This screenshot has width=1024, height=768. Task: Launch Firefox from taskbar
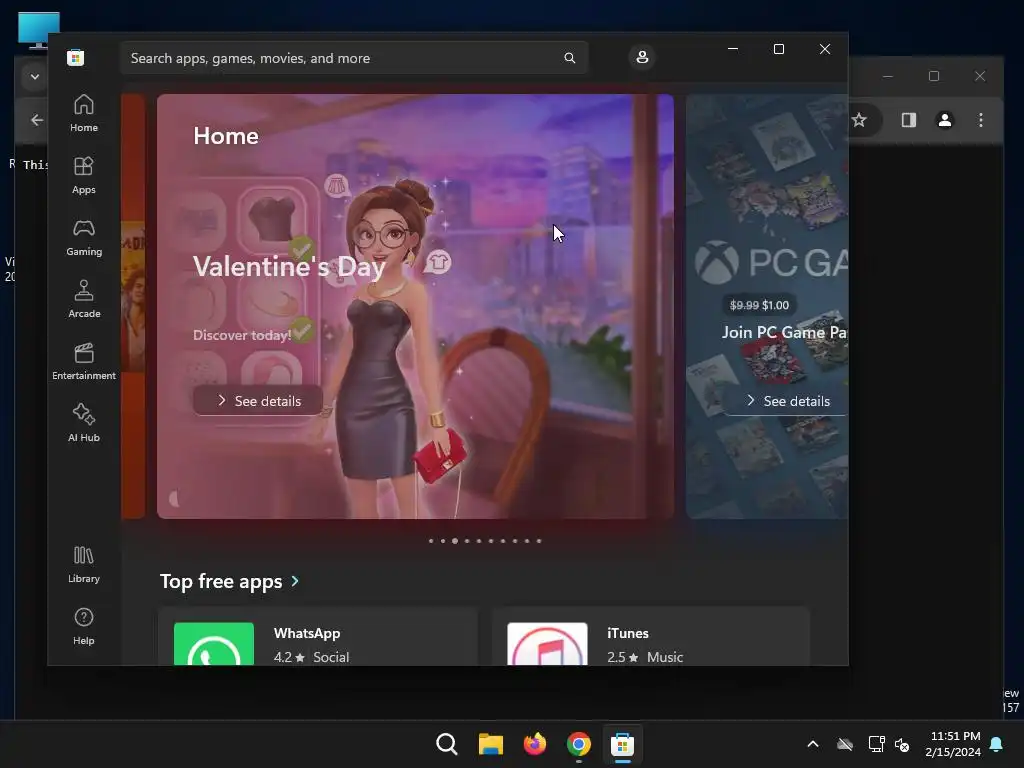(x=535, y=744)
